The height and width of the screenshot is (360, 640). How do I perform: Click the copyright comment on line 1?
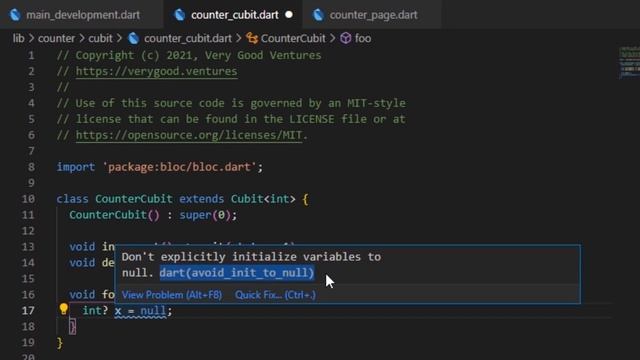189,56
